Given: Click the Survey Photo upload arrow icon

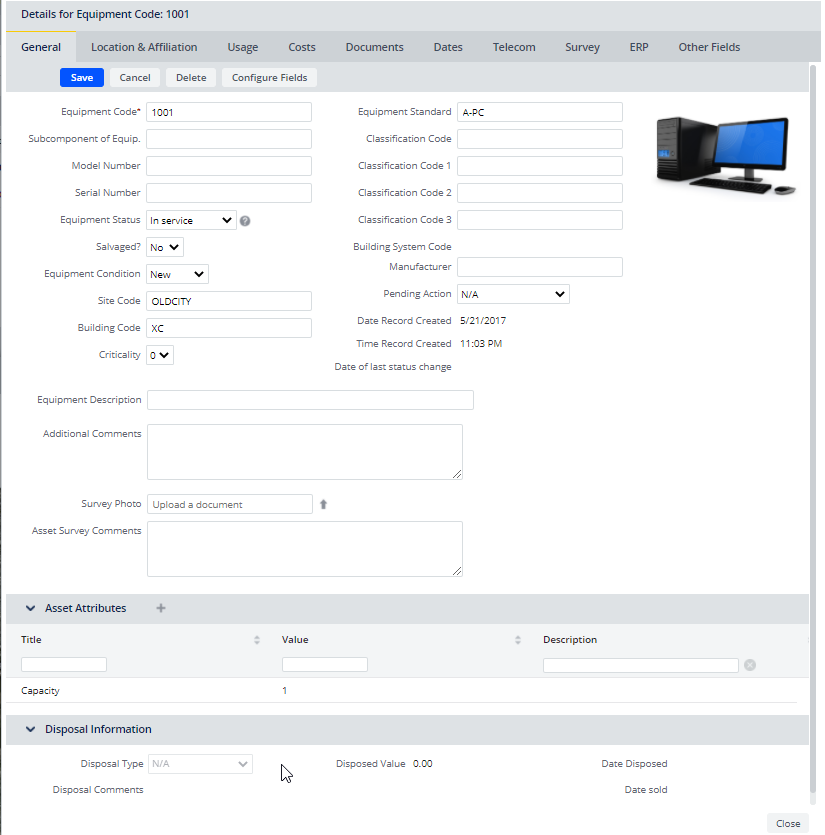Looking at the screenshot, I should (x=323, y=505).
